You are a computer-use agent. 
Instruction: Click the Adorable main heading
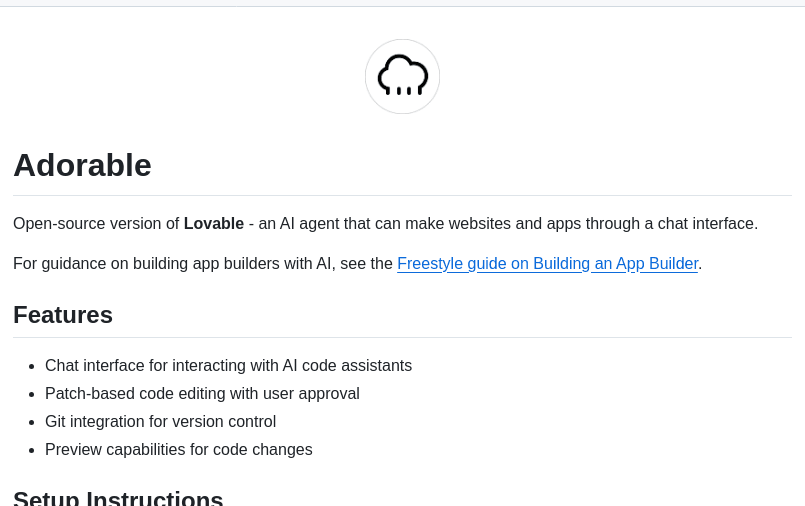(x=82, y=165)
